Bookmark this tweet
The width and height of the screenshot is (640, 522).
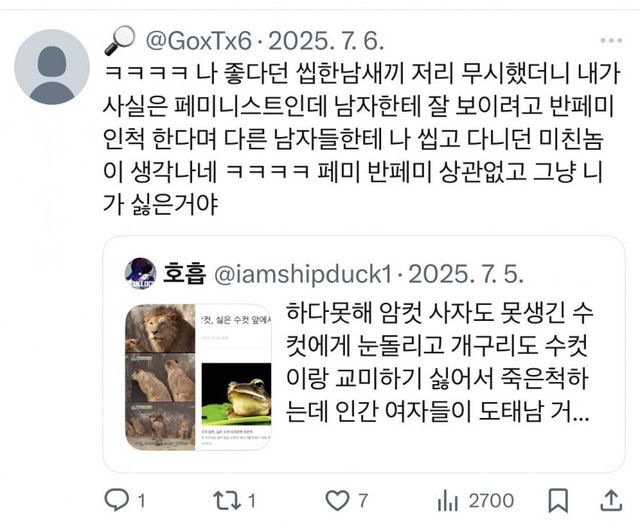pyautogui.click(x=558, y=500)
